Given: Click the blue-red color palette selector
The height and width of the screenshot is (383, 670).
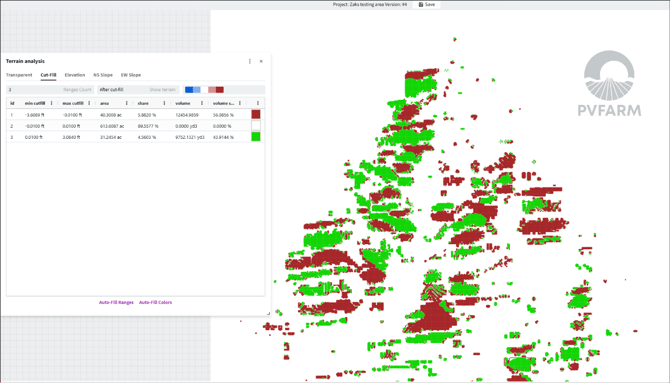Looking at the screenshot, I should coord(204,90).
